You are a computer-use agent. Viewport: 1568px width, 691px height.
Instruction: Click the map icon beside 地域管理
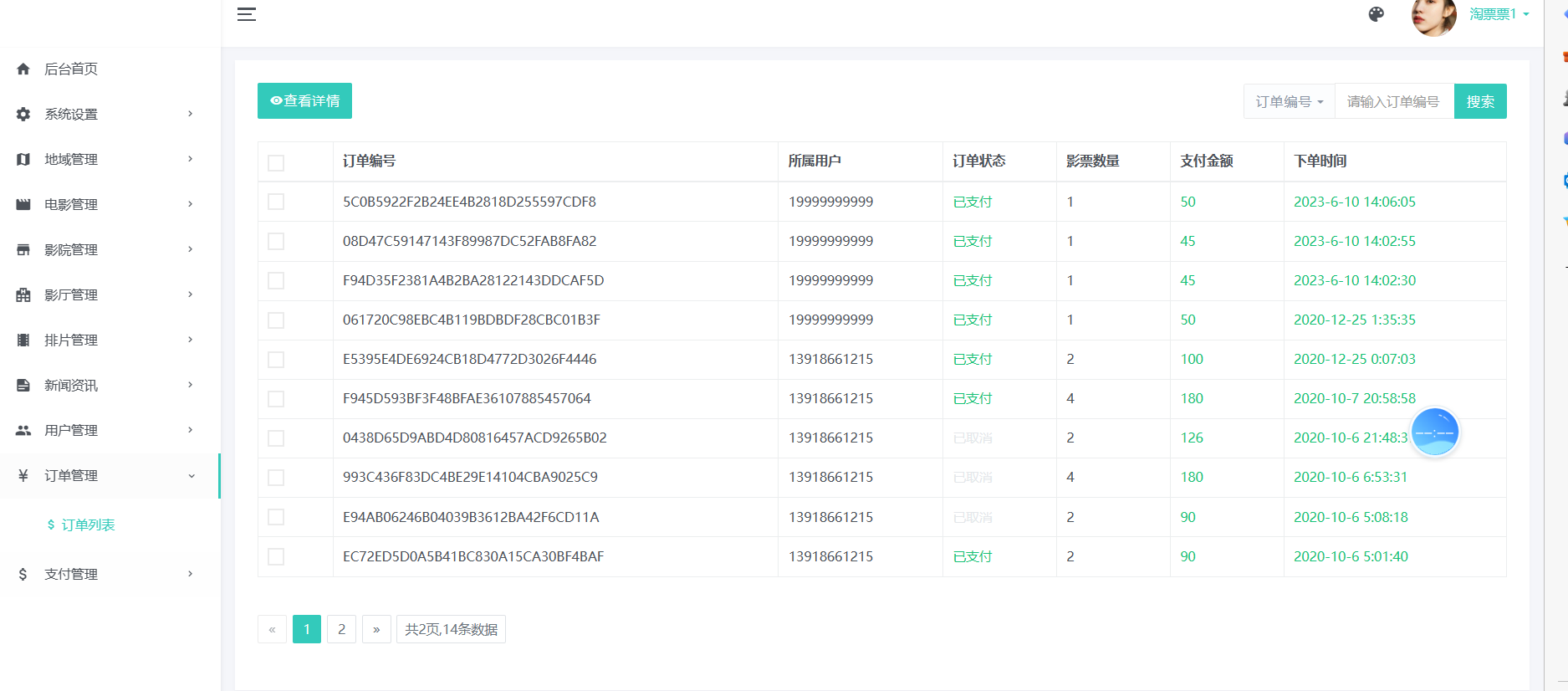click(23, 159)
